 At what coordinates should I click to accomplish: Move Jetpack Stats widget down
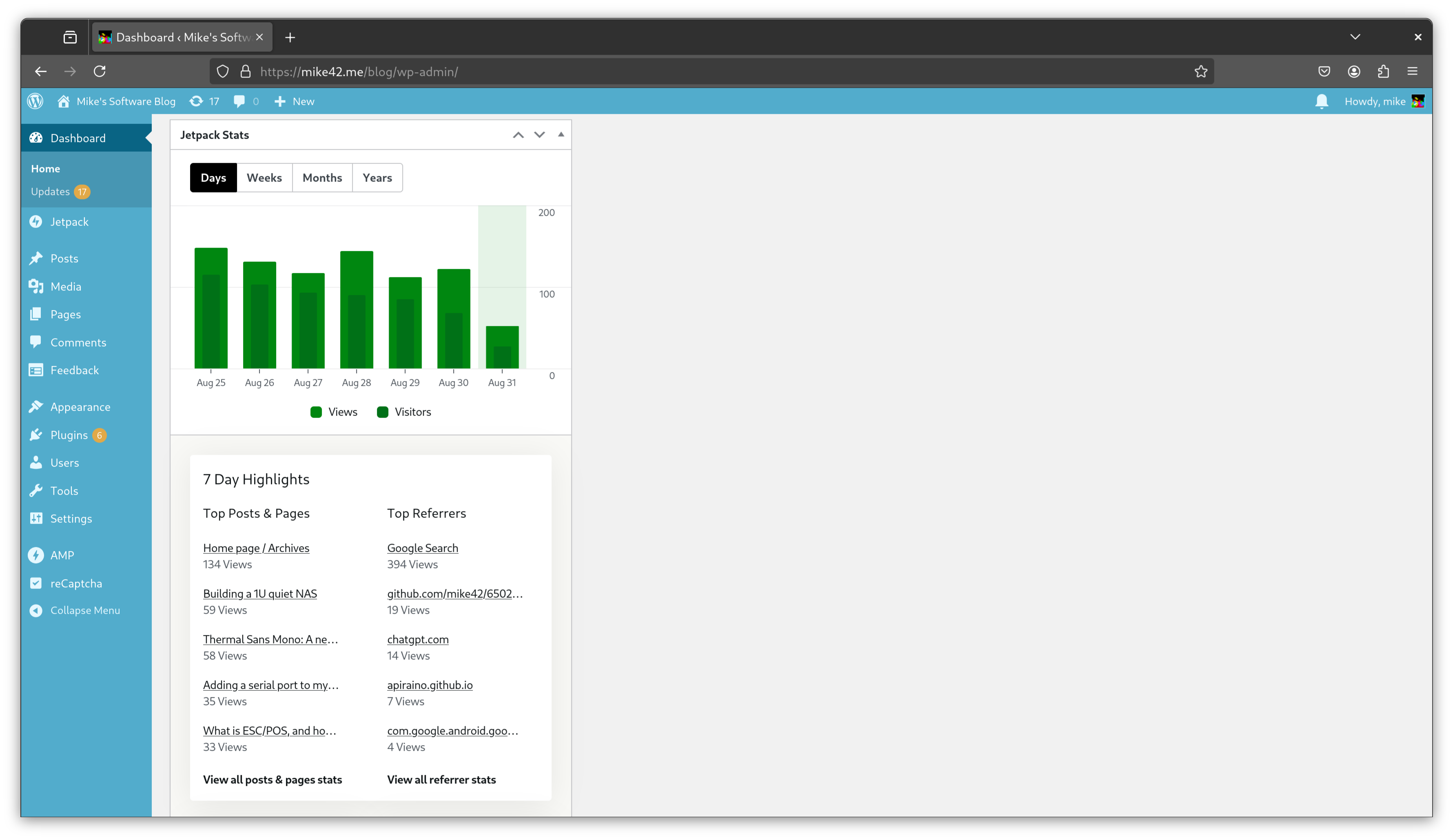(539, 135)
